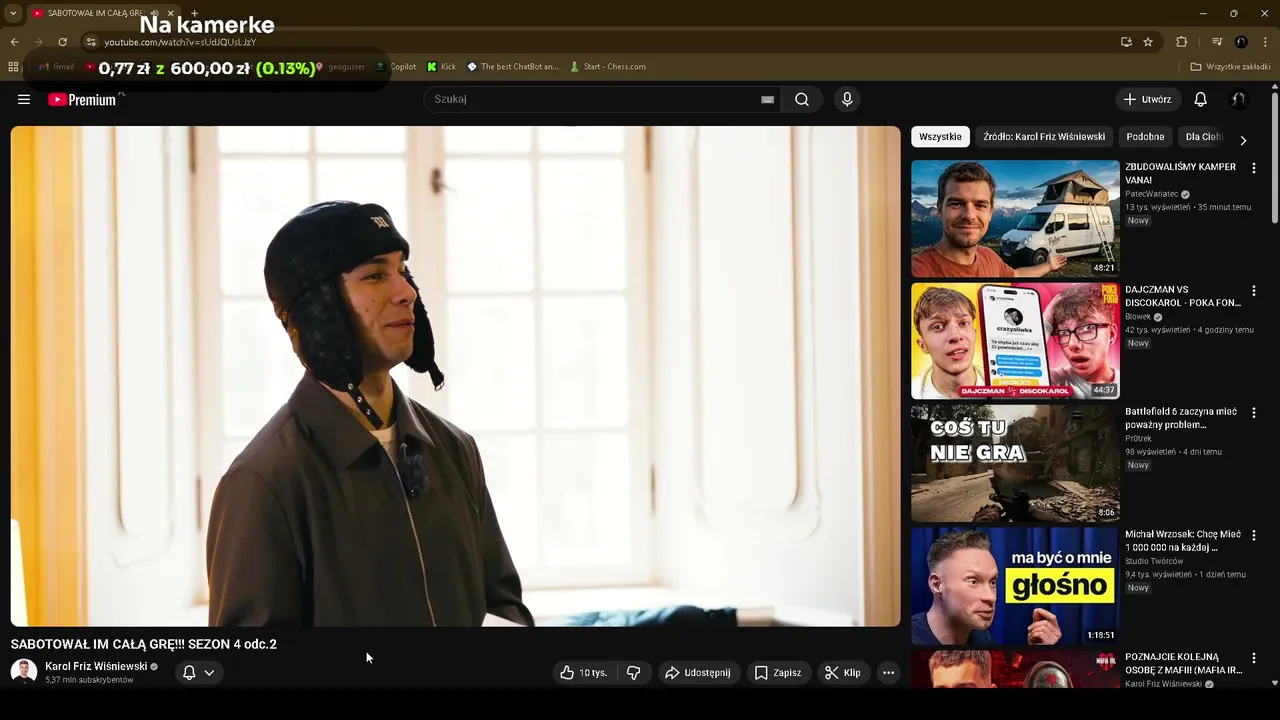Open options for Battlefield 6 video
This screenshot has width=1280, height=720.
click(1253, 413)
